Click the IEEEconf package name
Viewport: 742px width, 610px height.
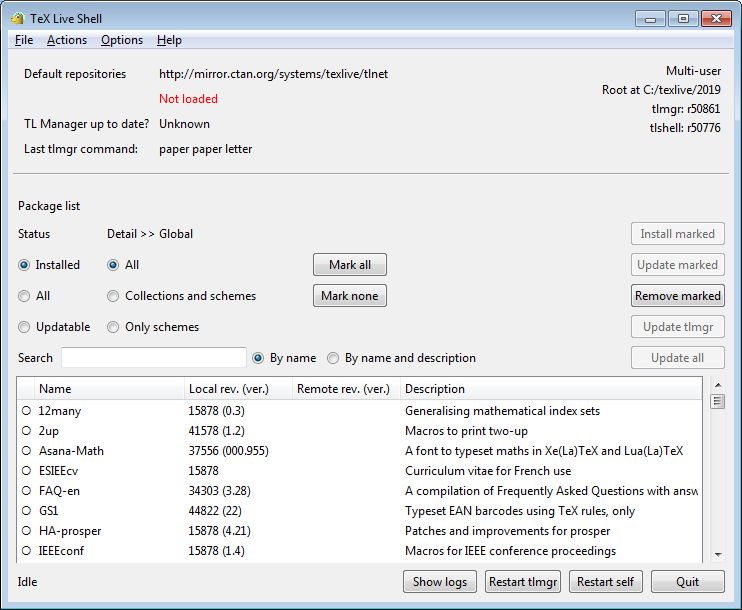(x=61, y=551)
